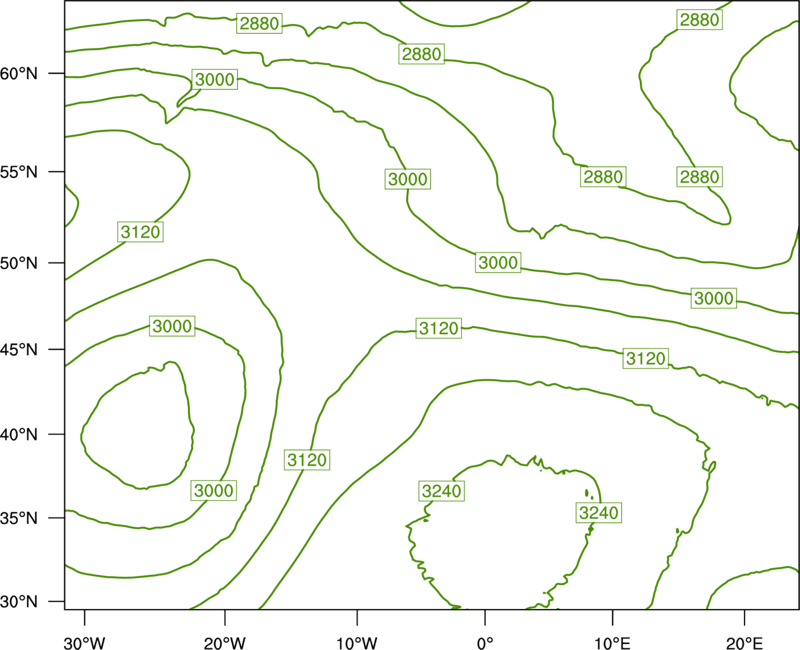Select the 55°N latitude axis label
This screenshot has height=650, width=800.
(19, 172)
